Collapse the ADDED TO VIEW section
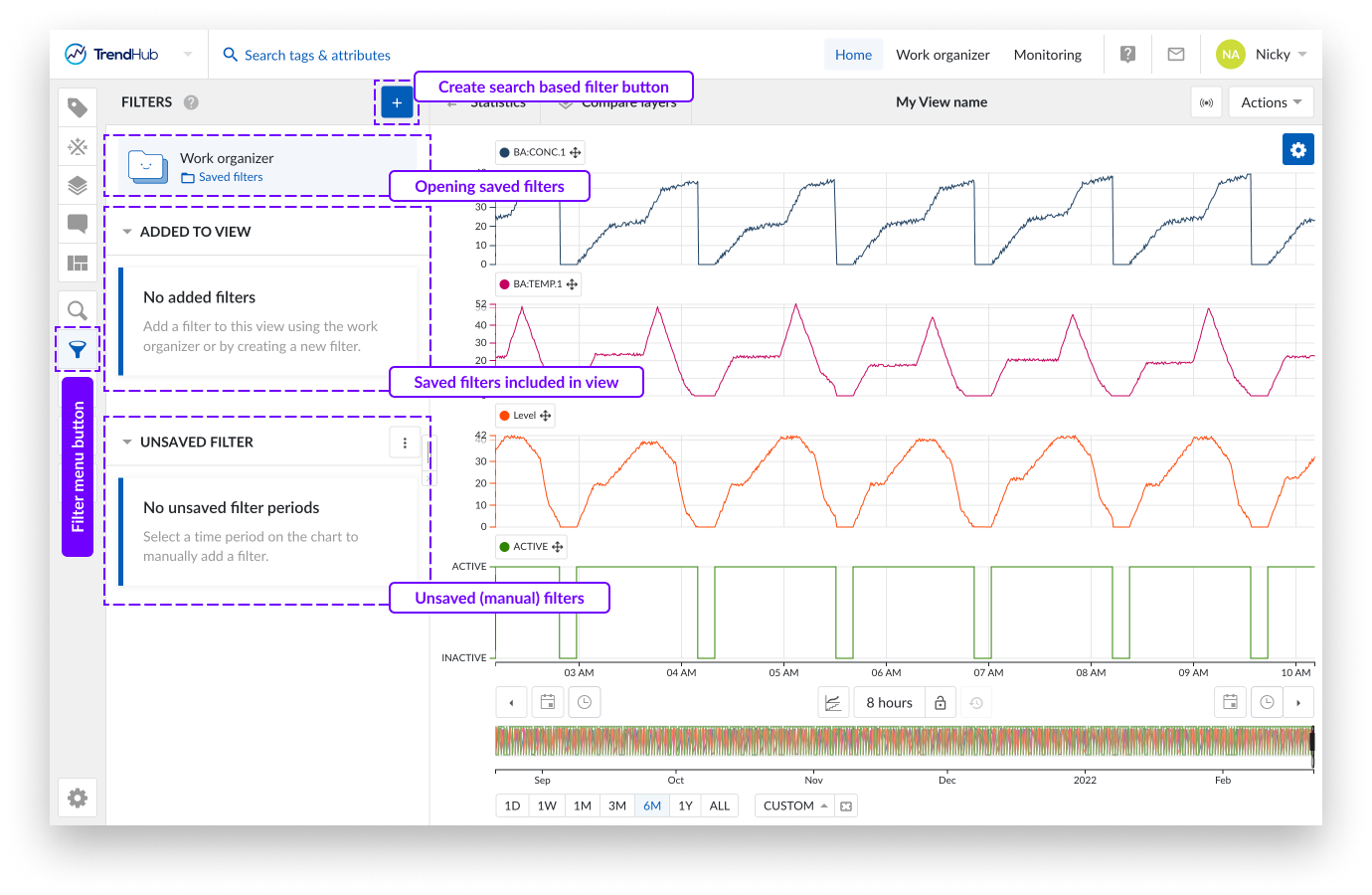The width and height of the screenshot is (1372, 895). coord(127,232)
